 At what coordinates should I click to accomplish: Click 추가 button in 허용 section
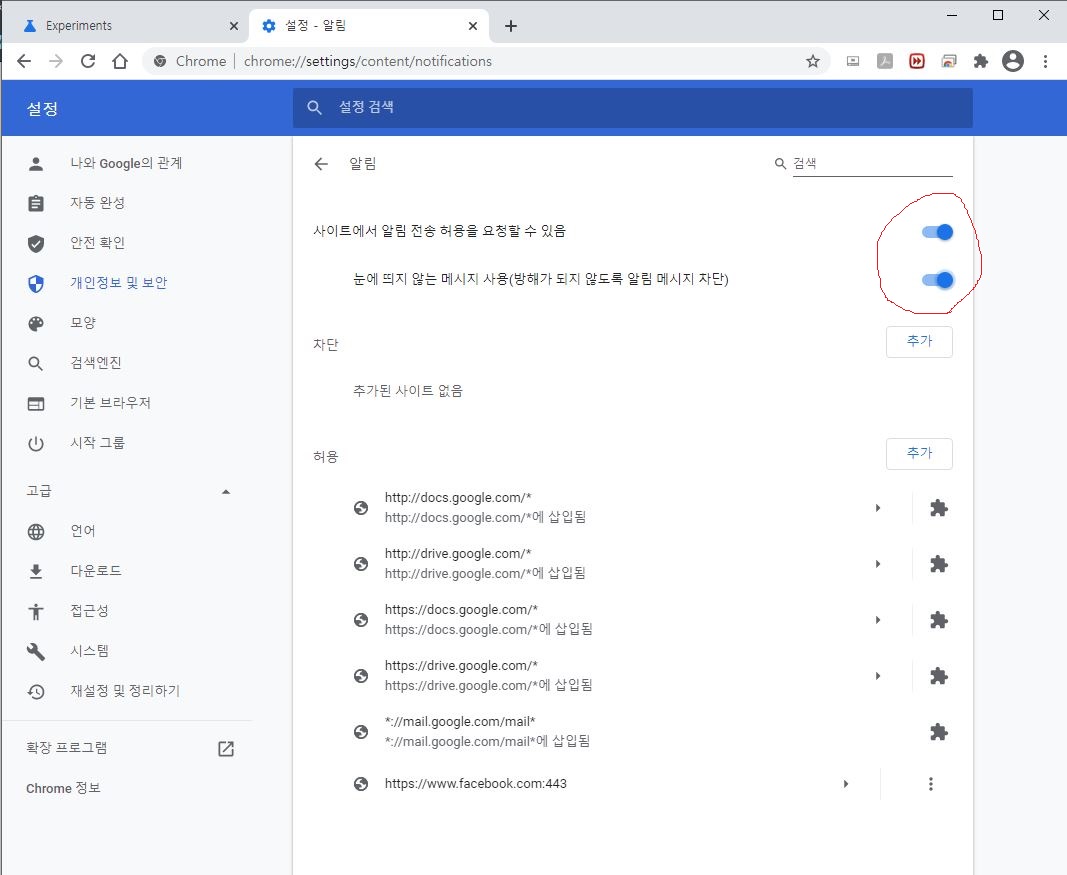[x=919, y=454]
